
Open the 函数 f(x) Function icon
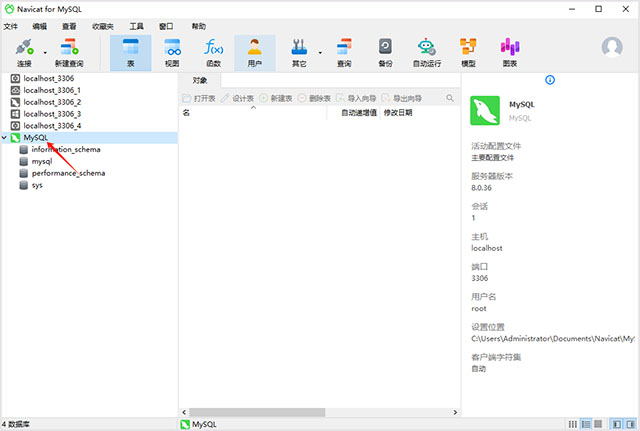pyautogui.click(x=213, y=52)
